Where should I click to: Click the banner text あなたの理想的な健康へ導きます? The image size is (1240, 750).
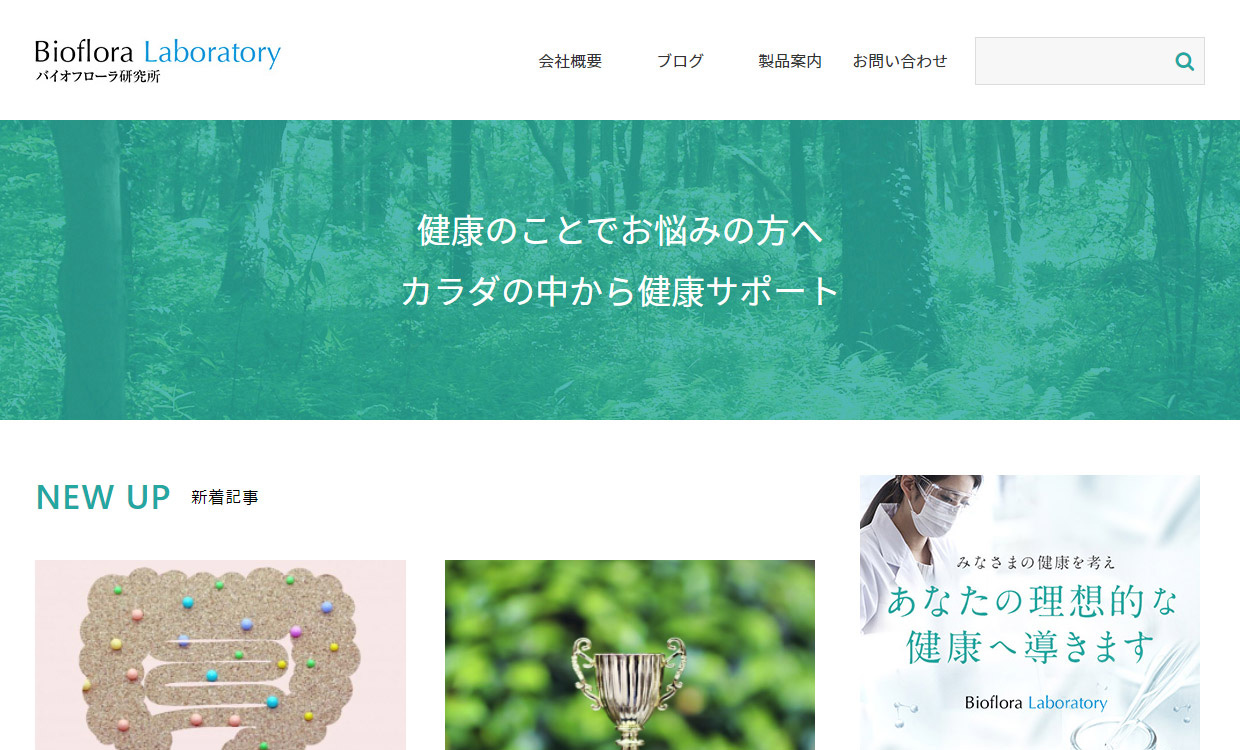1031,624
